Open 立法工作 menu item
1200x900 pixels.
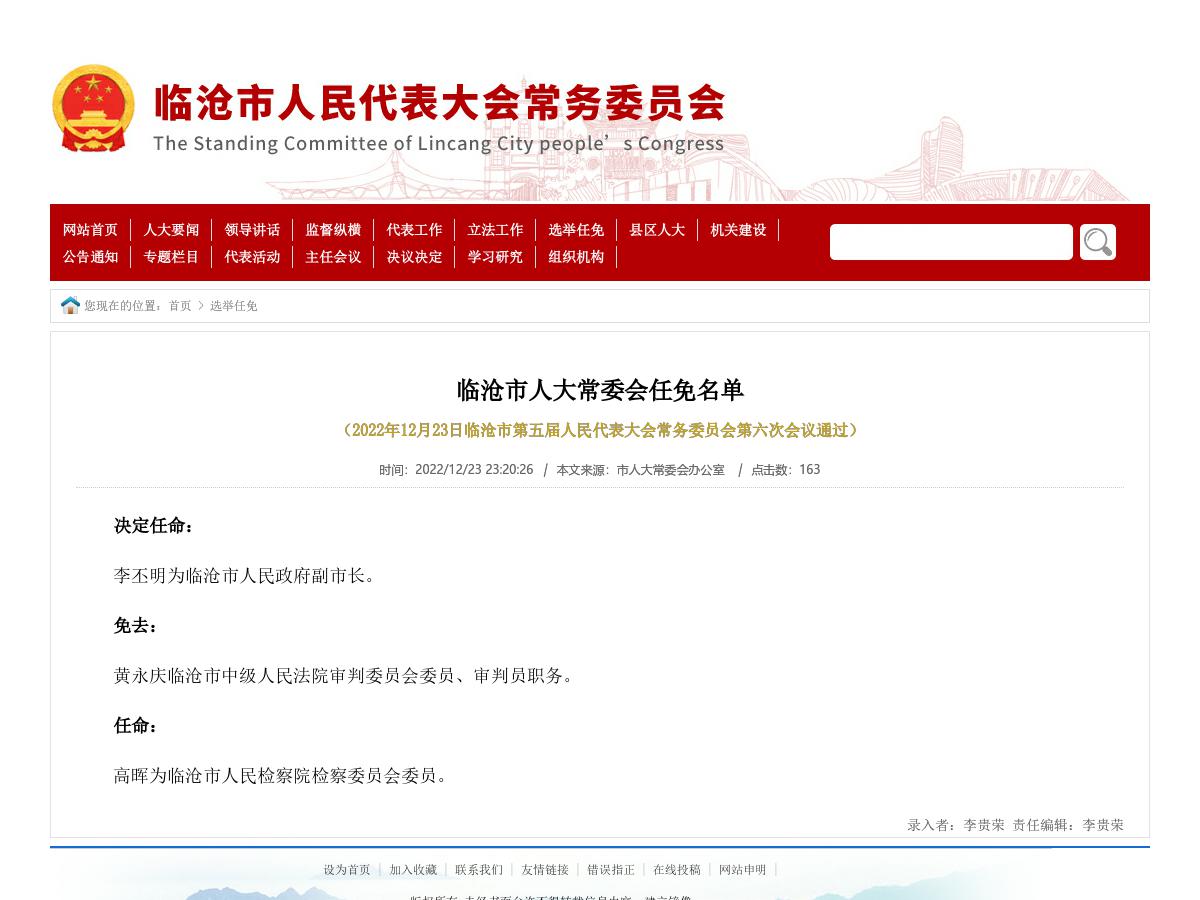click(495, 230)
